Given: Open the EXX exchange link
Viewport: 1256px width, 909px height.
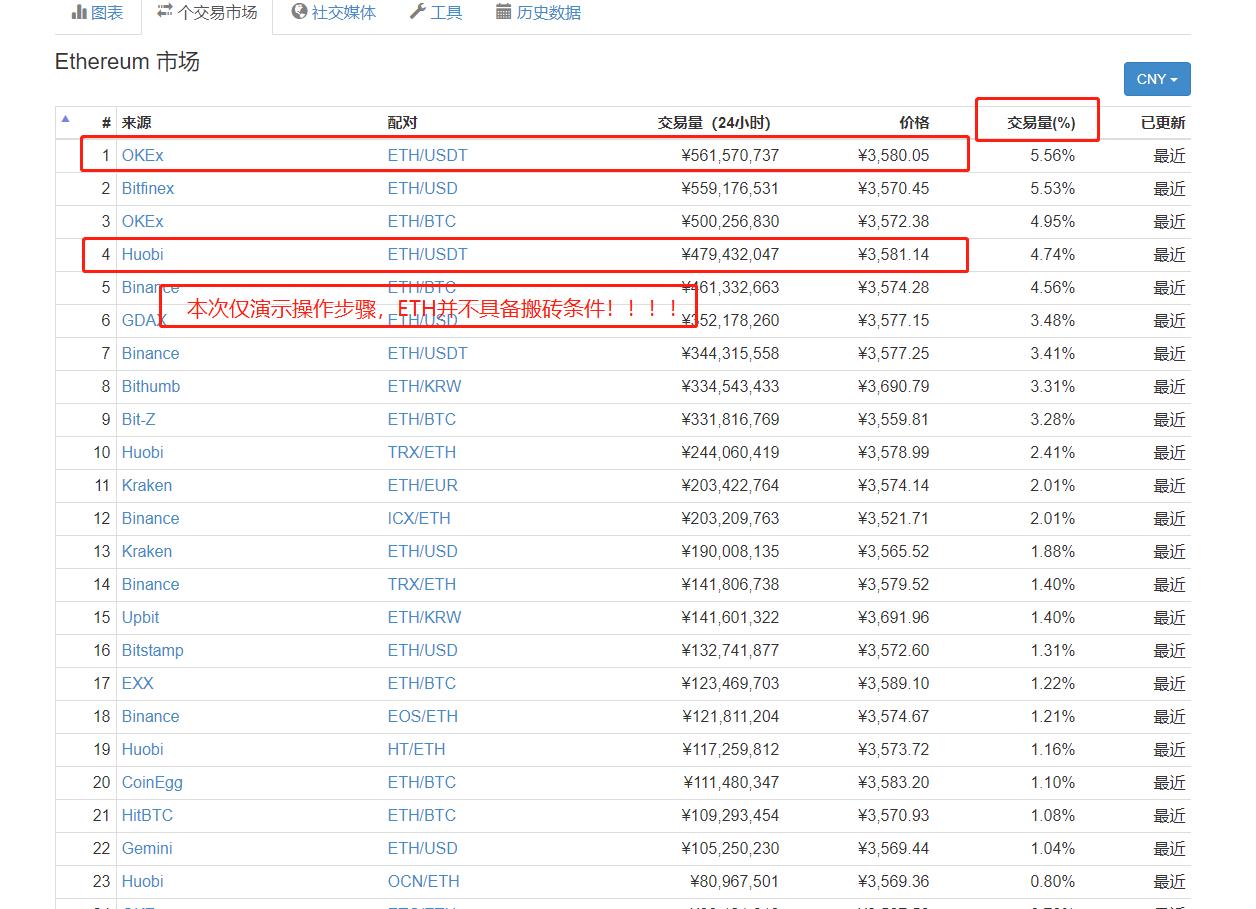Looking at the screenshot, I should (x=137, y=683).
